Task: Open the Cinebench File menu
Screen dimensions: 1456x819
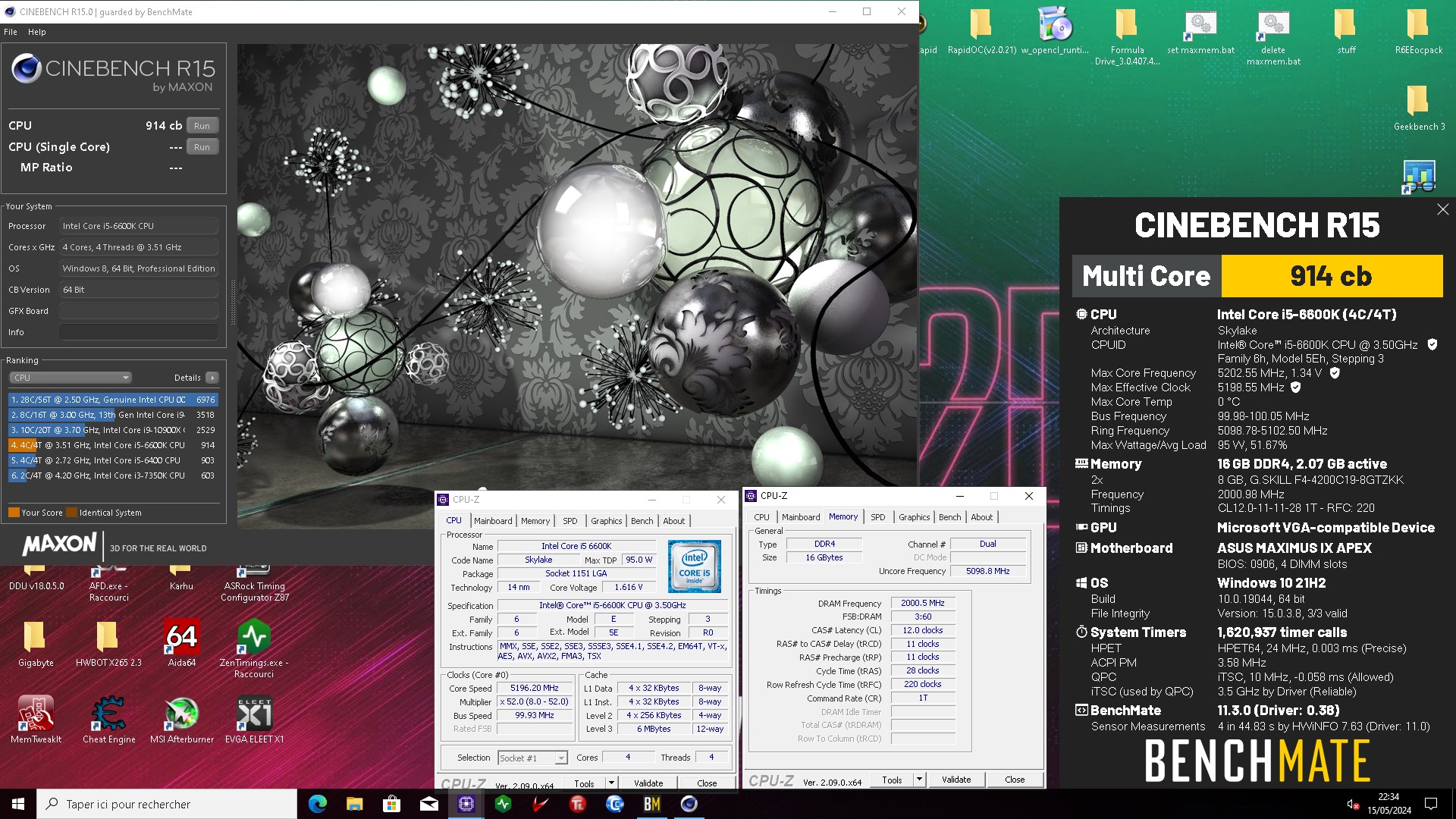Action: 11,32
